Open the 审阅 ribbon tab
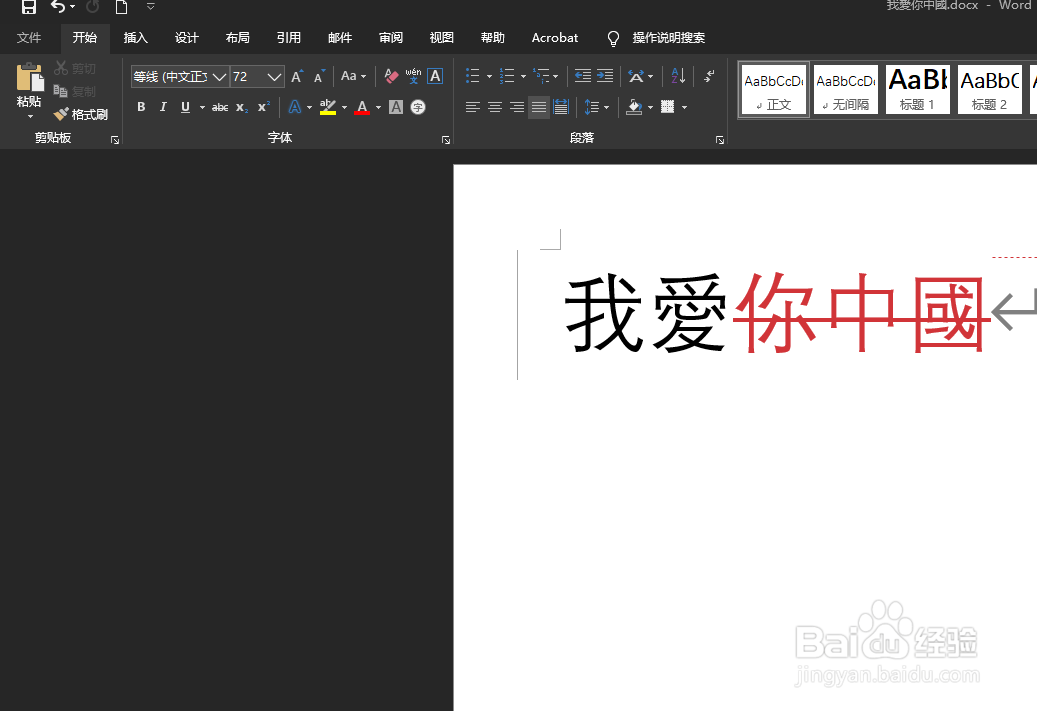 pyautogui.click(x=390, y=38)
